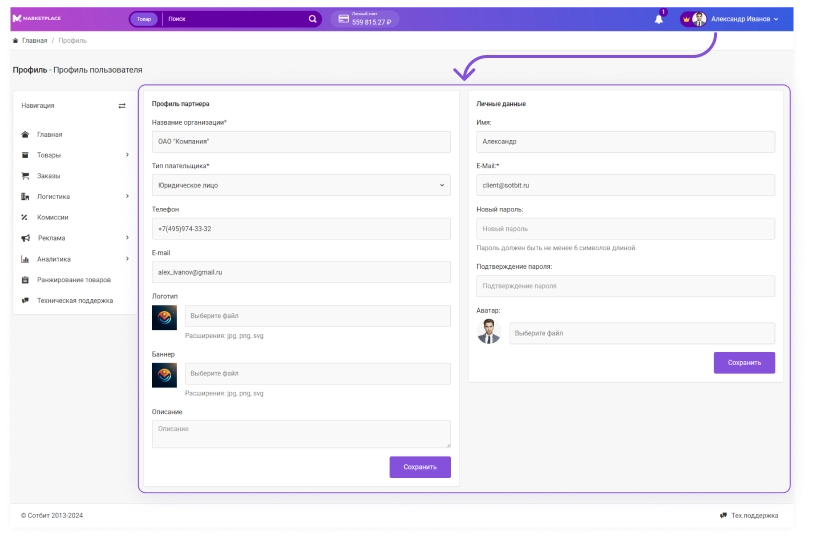Click the Реклама megaphone icon
Image resolution: width=815 pixels, height=538 pixels.
point(25,238)
